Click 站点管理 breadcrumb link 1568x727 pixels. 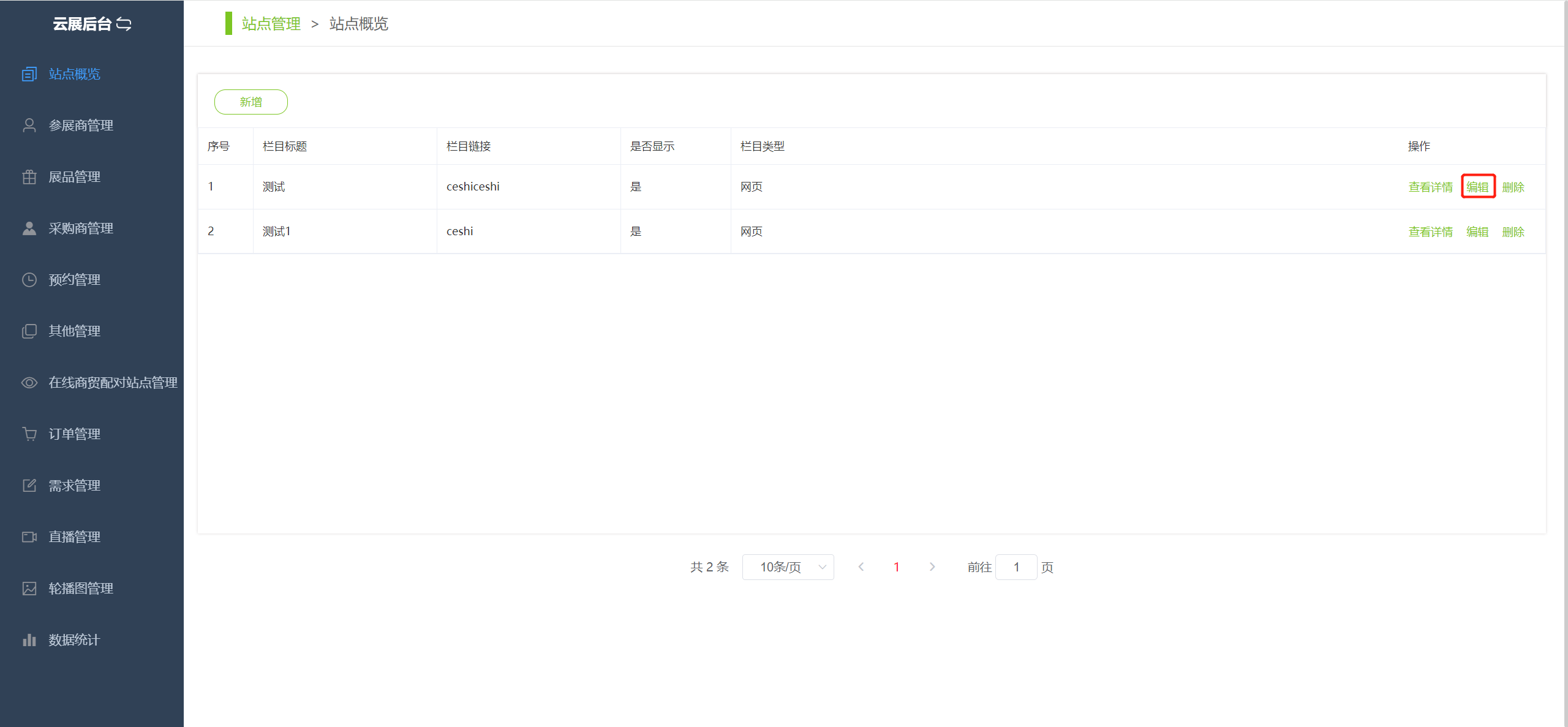click(271, 24)
